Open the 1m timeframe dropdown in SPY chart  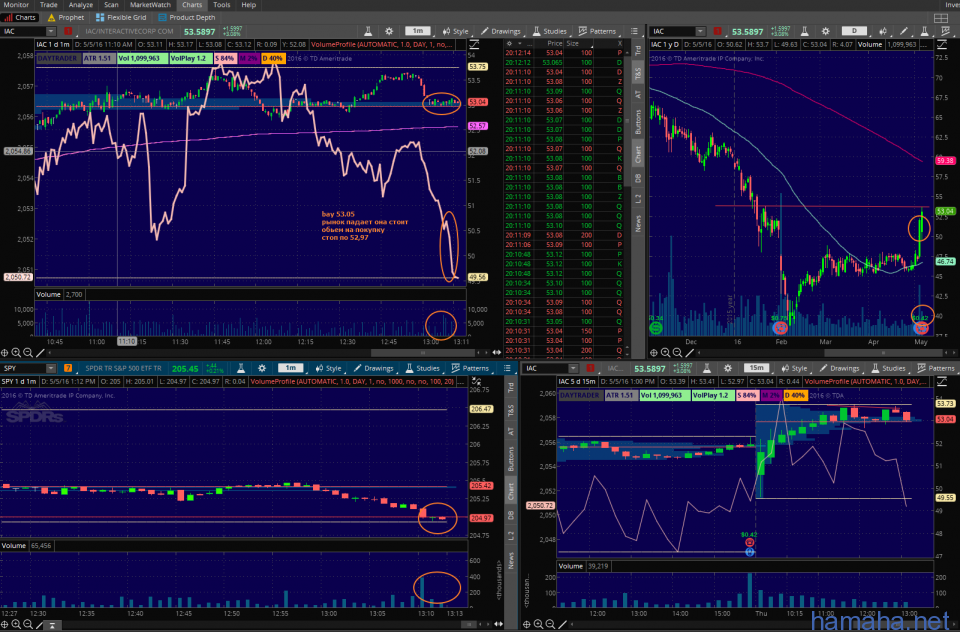[290, 367]
